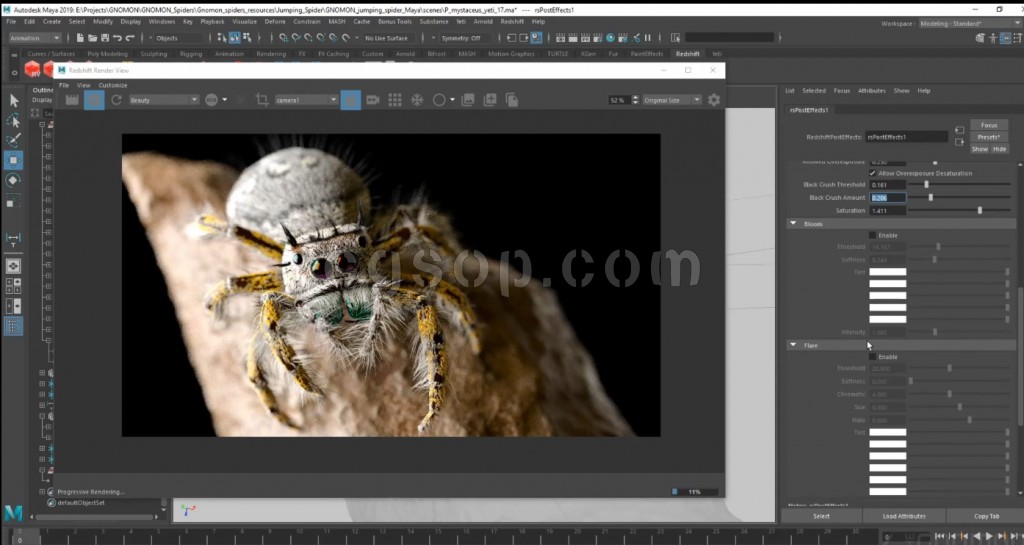Click the Show button in Attribute Editor
The width and height of the screenshot is (1024, 545).
click(980, 149)
